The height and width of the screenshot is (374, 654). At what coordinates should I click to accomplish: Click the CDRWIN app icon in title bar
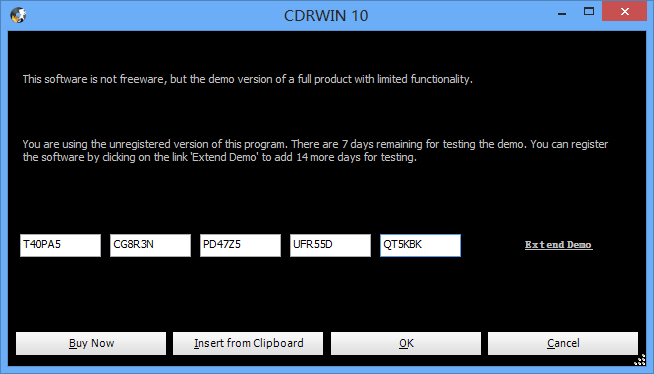tap(18, 15)
